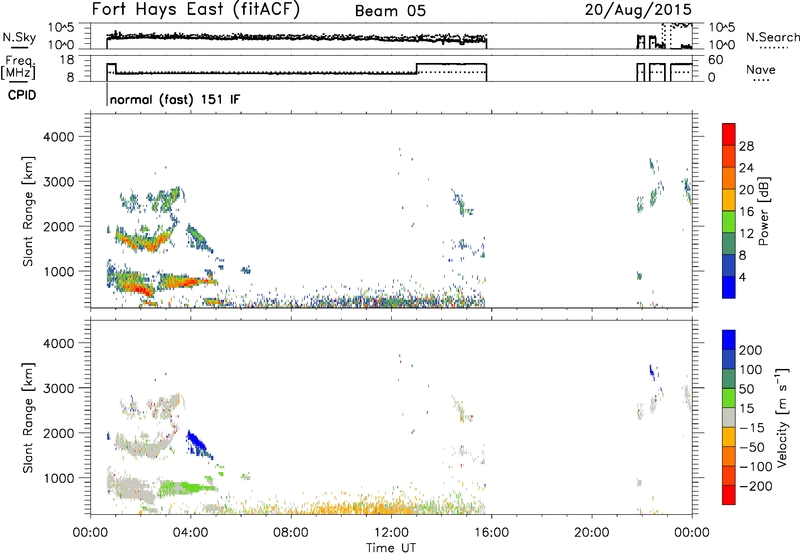Click the gray segment of velocity colorbar
Screen dimensions: 800x554
pyautogui.click(x=729, y=417)
